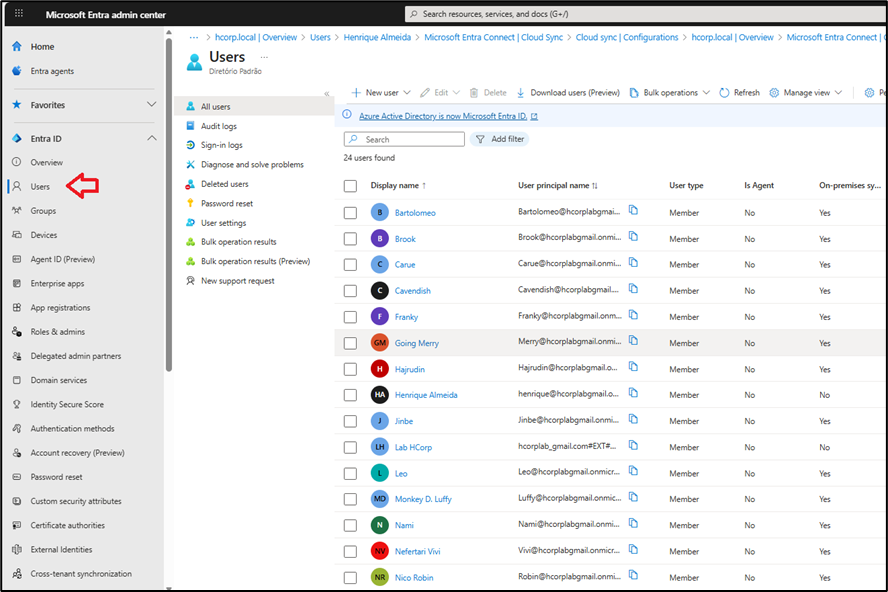Click Nefertari Vivi's avatar icon

pyautogui.click(x=379, y=551)
